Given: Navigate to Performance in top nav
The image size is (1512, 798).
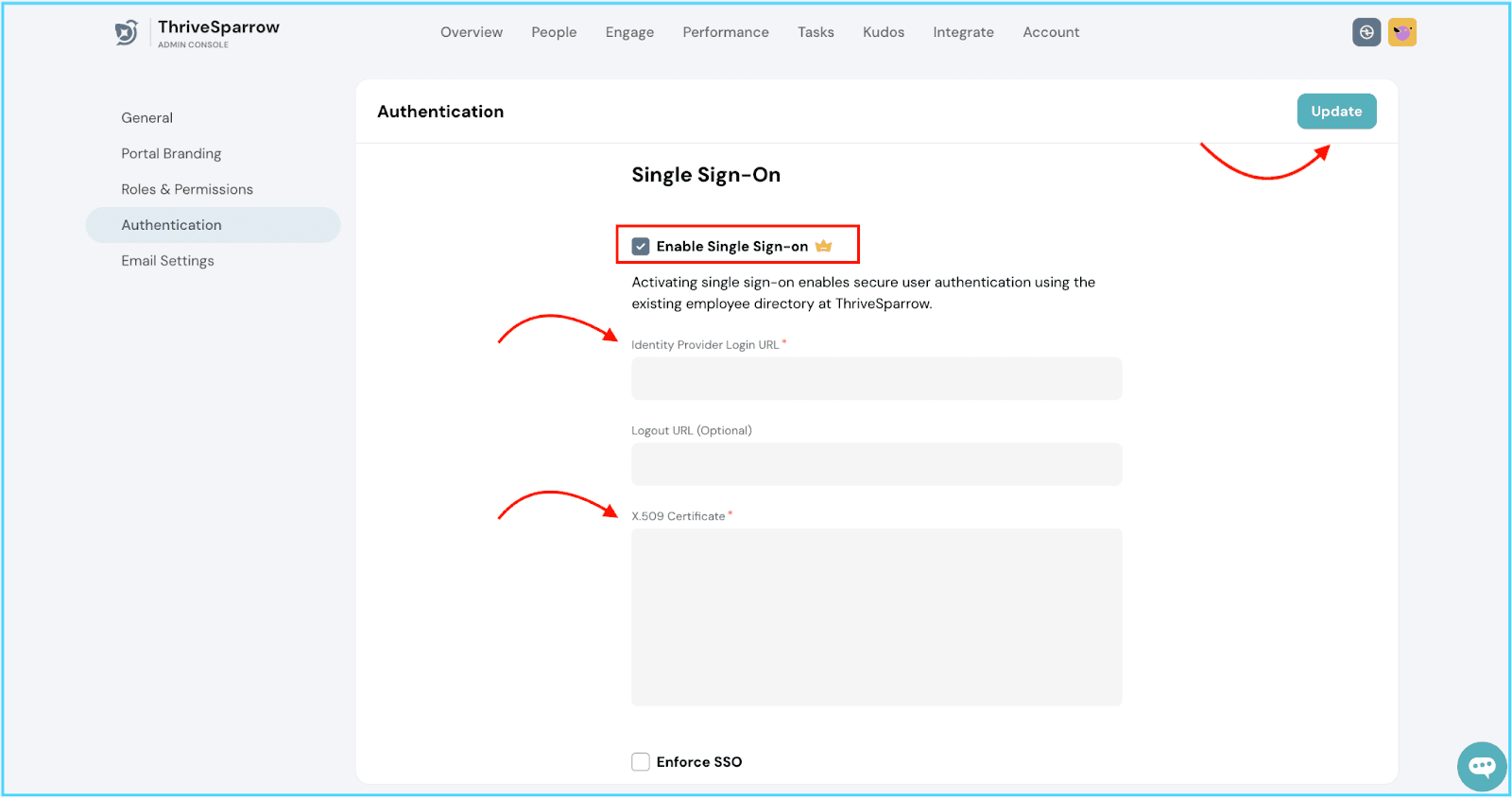Looking at the screenshot, I should [x=726, y=32].
